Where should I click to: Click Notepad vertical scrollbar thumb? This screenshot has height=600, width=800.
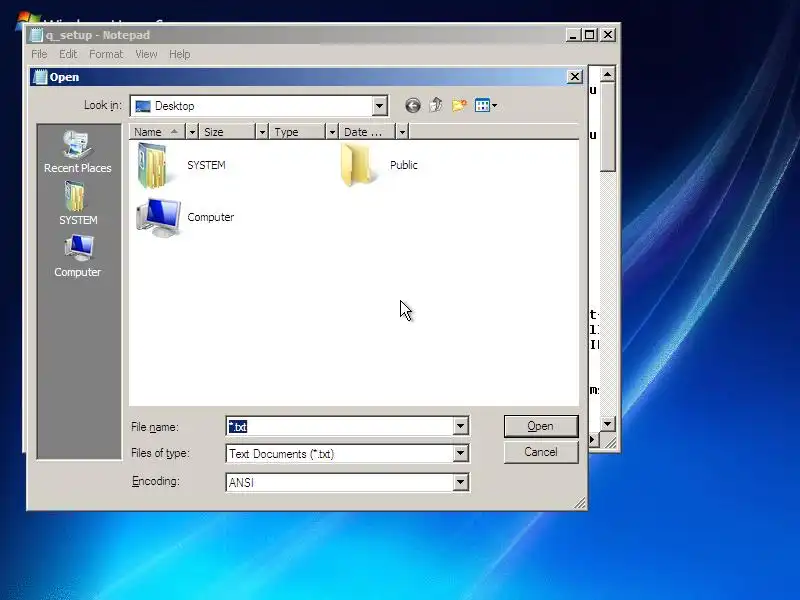(607, 127)
